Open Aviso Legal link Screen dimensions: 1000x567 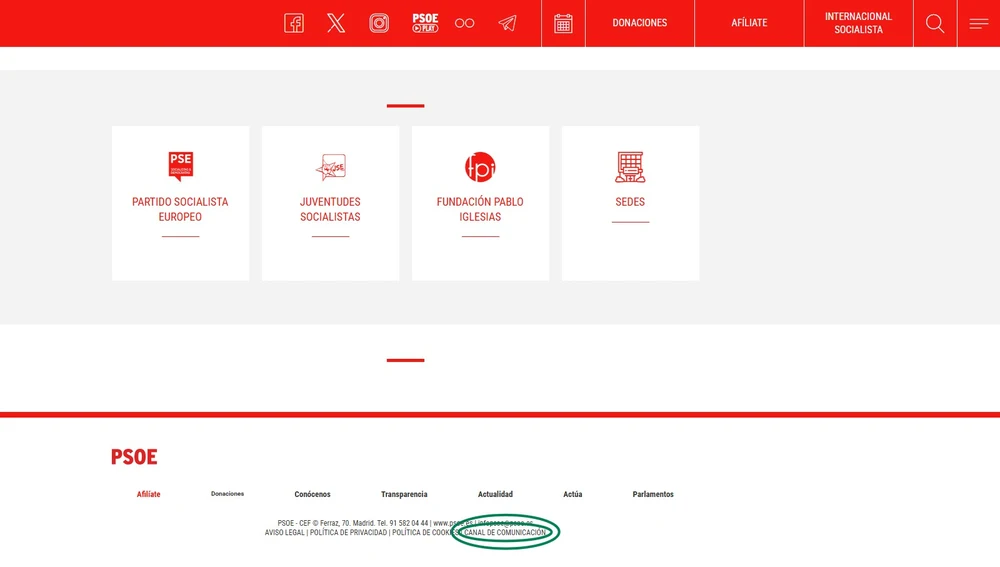pos(284,533)
